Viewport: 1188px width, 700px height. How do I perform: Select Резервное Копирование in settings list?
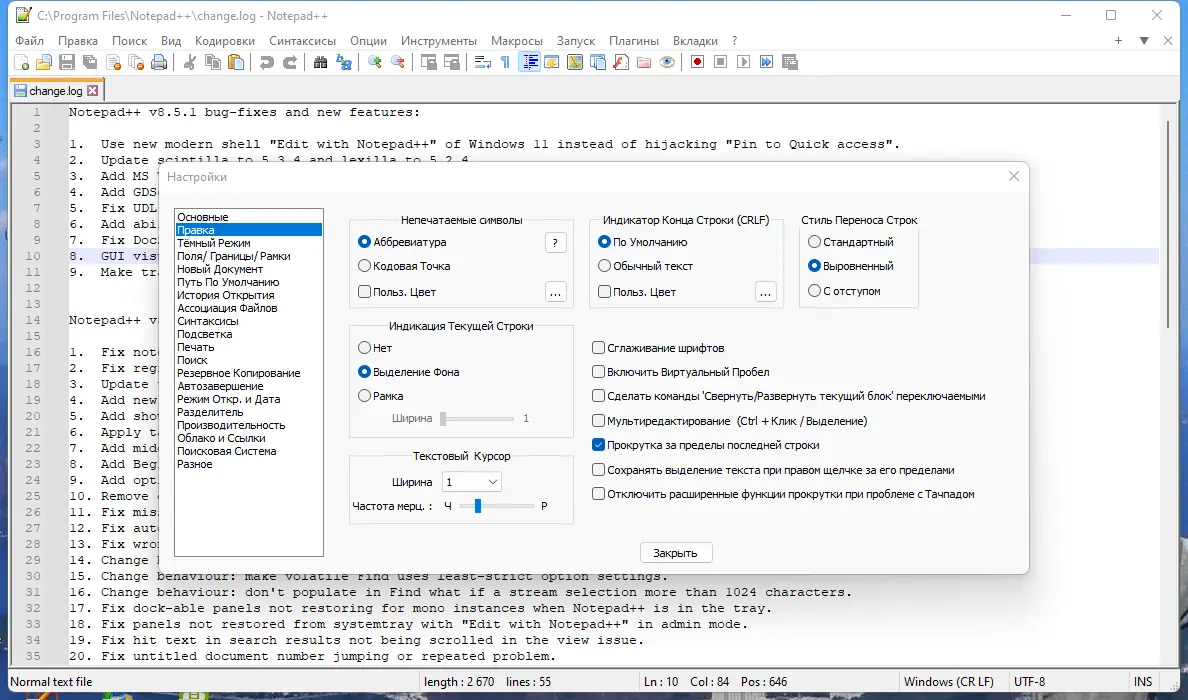click(x=239, y=373)
